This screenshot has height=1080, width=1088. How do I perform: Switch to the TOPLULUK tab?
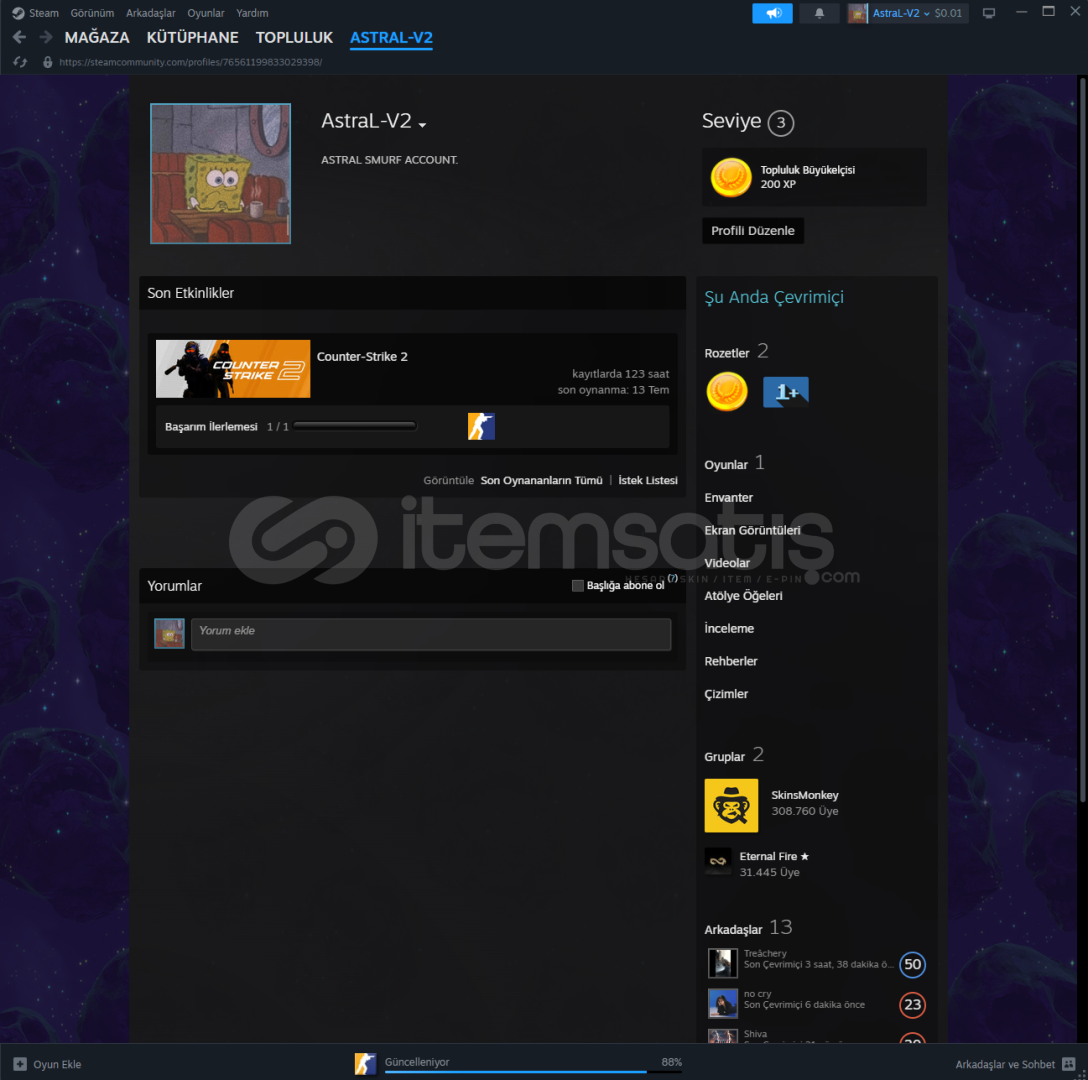[x=294, y=37]
